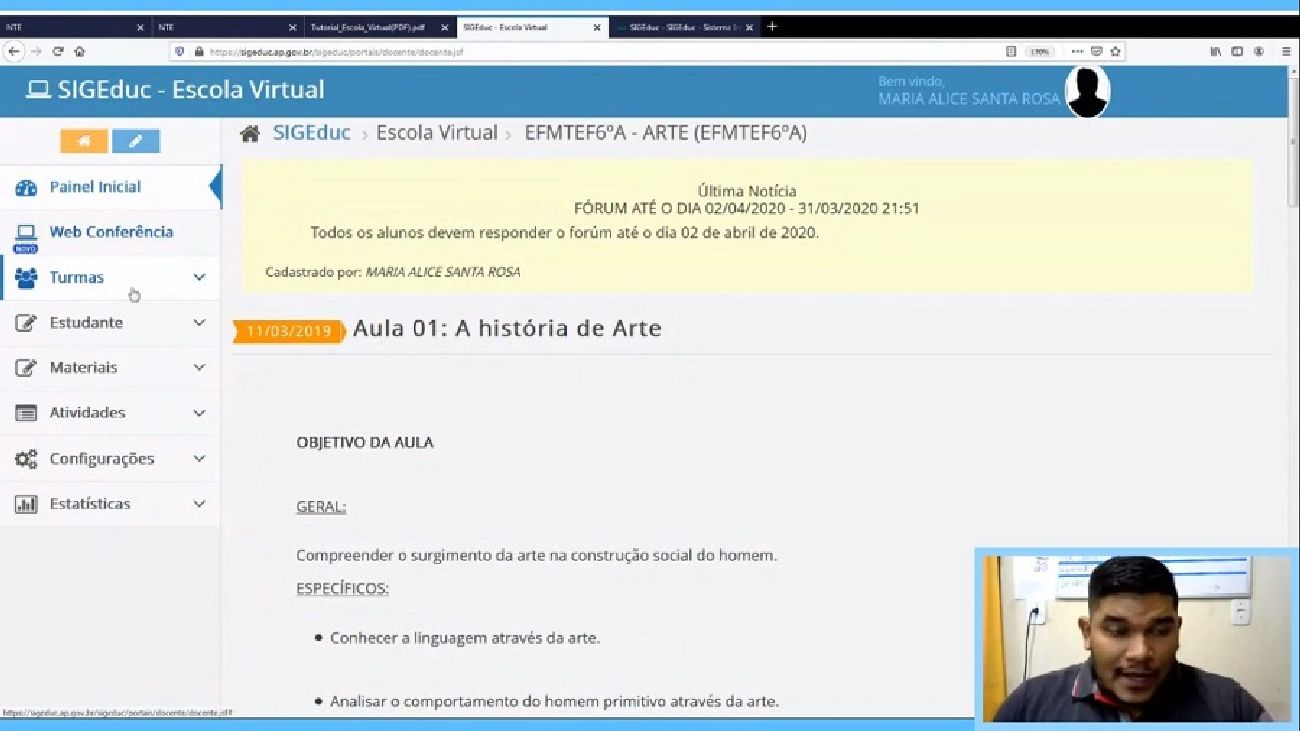Open the Configurações sidebar item

point(110,459)
